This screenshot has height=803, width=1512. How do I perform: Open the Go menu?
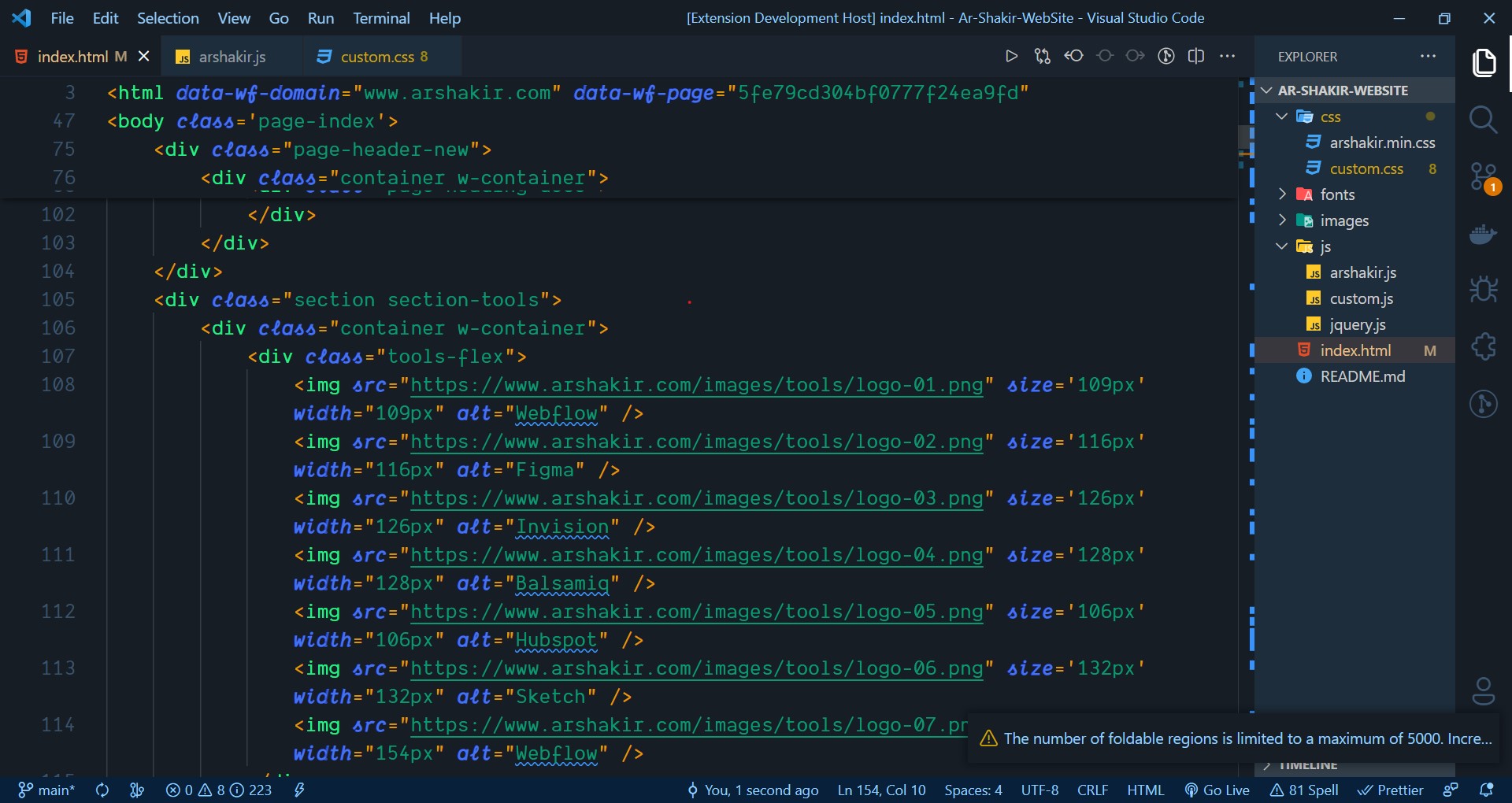pos(279,17)
